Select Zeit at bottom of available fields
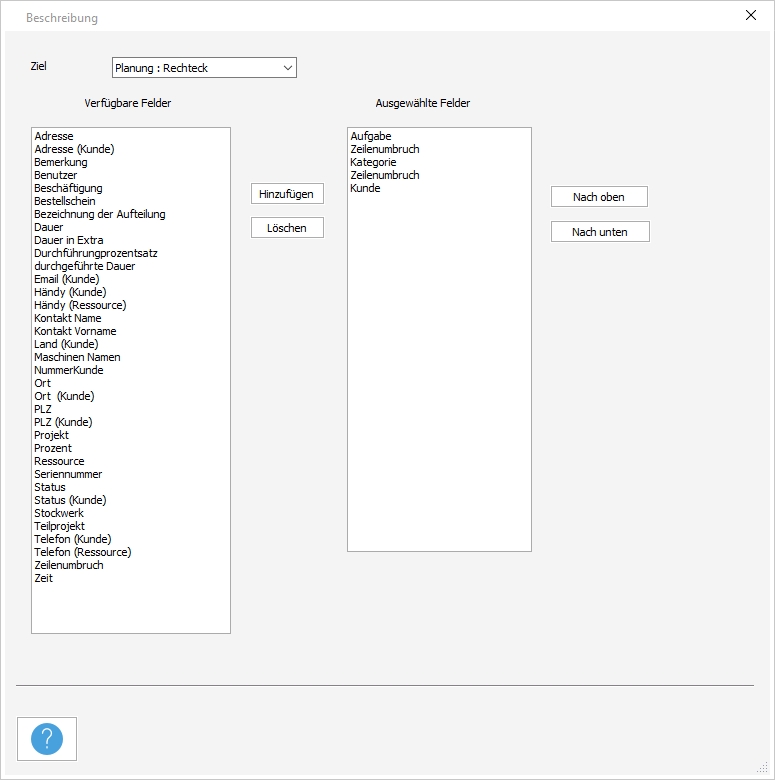 (x=44, y=578)
